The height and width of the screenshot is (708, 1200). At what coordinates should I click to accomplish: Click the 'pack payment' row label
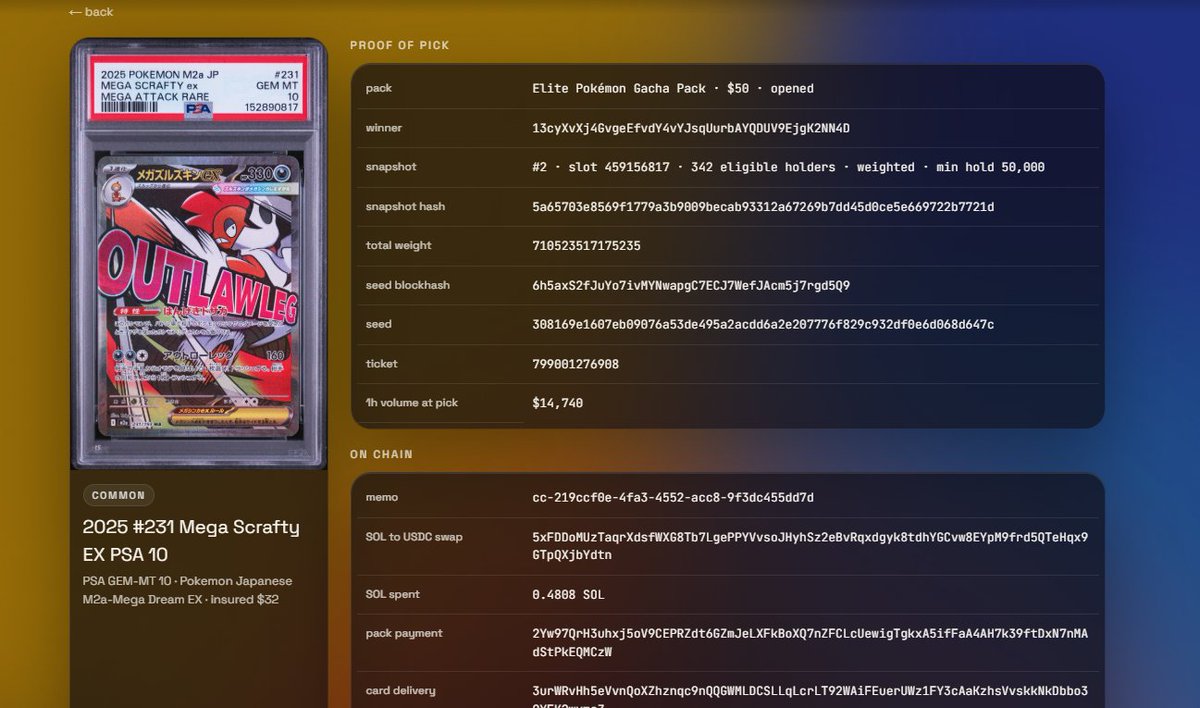[404, 633]
